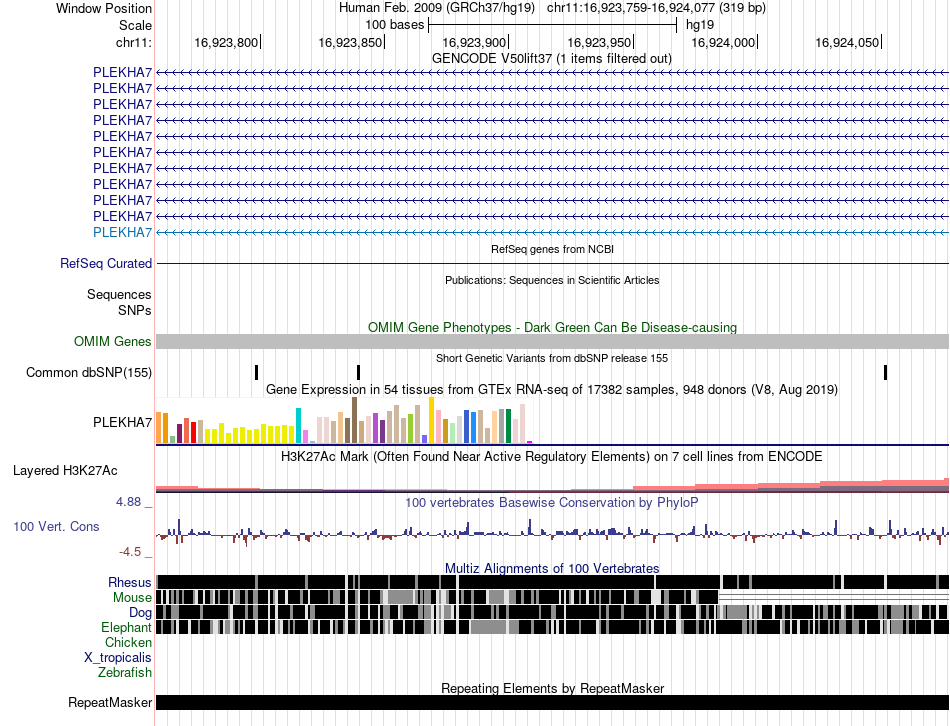Image resolution: width=950 pixels, height=726 pixels.
Task: Open the OMIM Gene Phenotypes track title
Action: pyautogui.click(x=552, y=327)
